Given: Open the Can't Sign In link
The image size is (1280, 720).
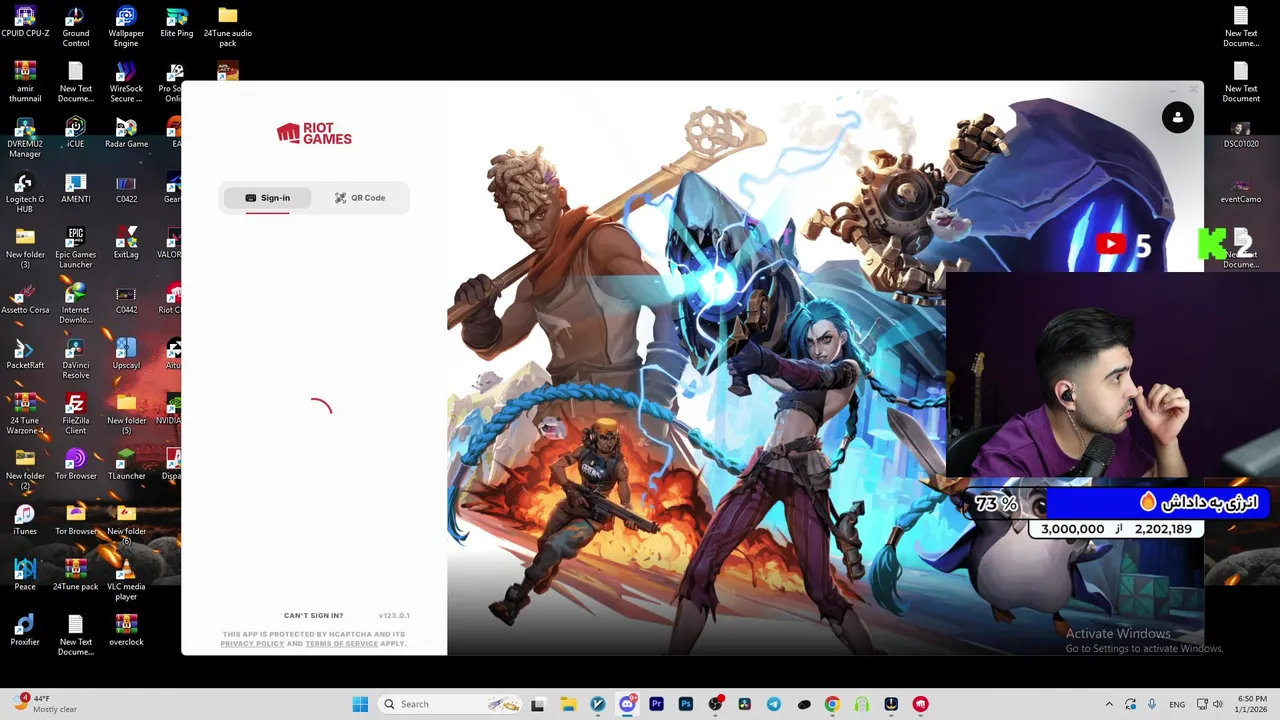Looking at the screenshot, I should pos(313,616).
